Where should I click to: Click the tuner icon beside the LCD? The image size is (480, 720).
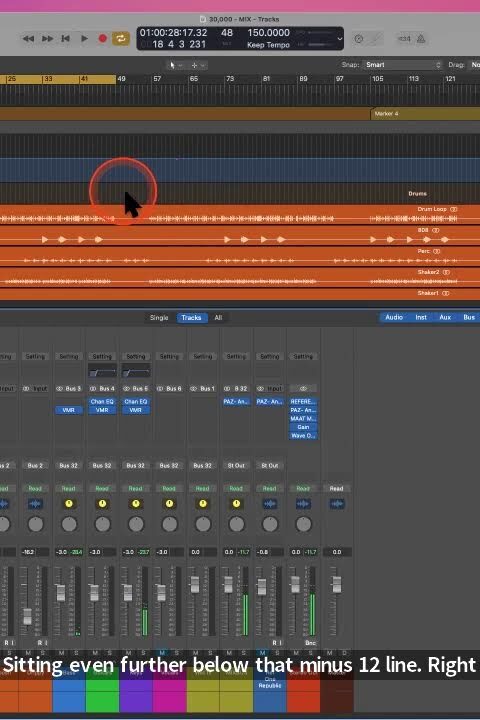[x=359, y=39]
